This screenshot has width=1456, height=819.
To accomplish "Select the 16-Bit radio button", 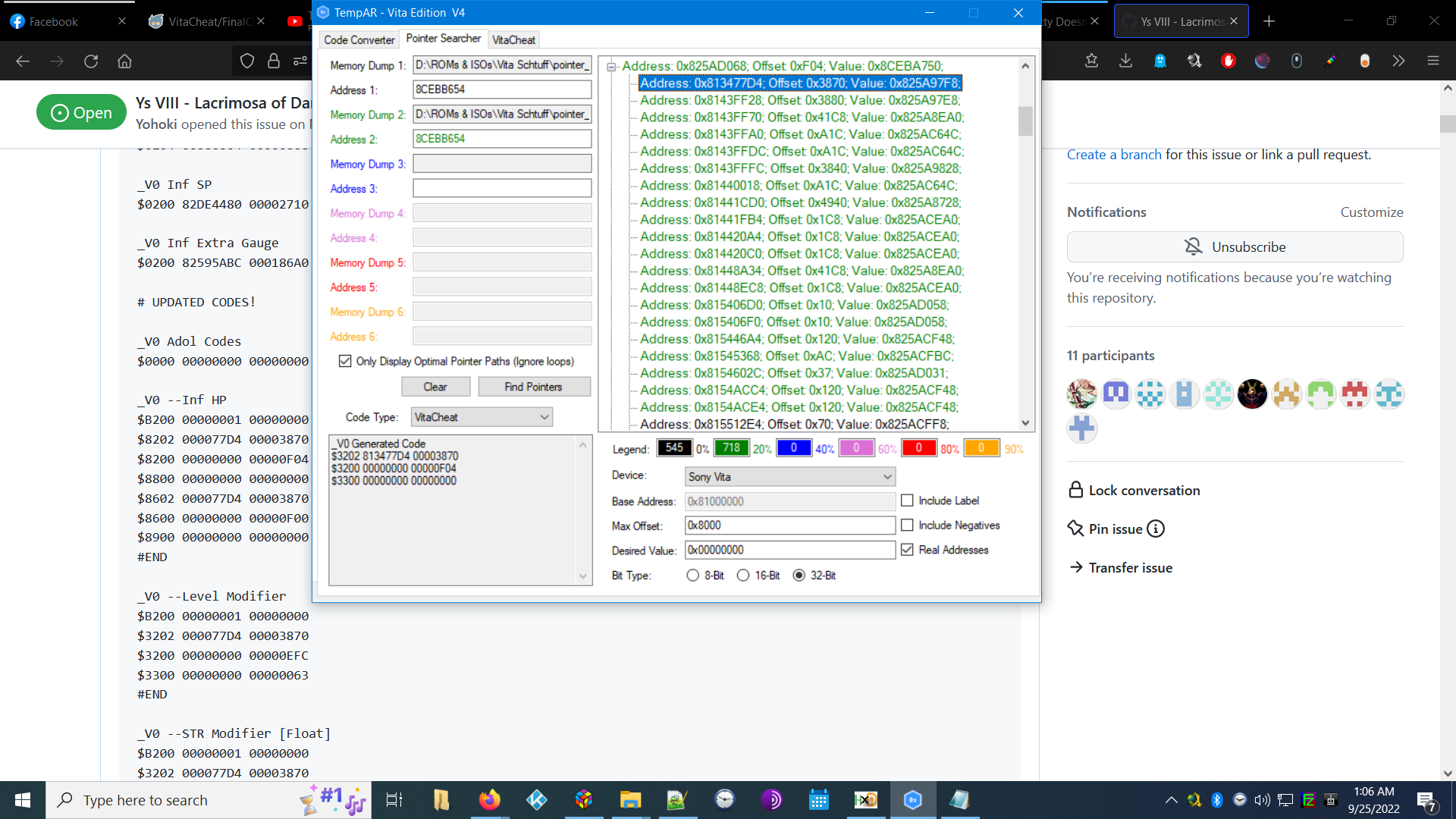I will pyautogui.click(x=743, y=576).
